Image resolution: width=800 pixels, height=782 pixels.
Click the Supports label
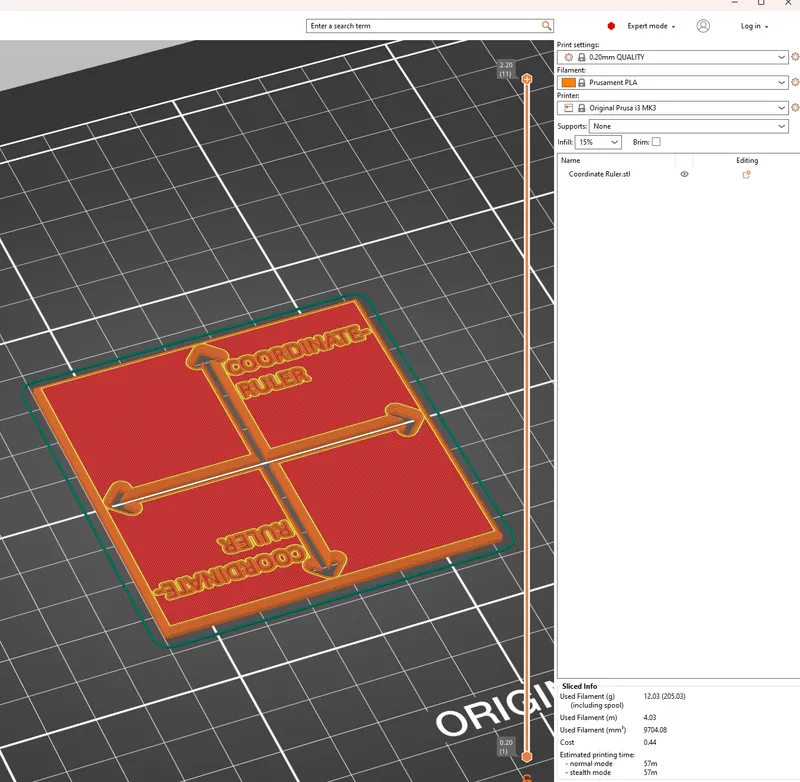click(571, 126)
